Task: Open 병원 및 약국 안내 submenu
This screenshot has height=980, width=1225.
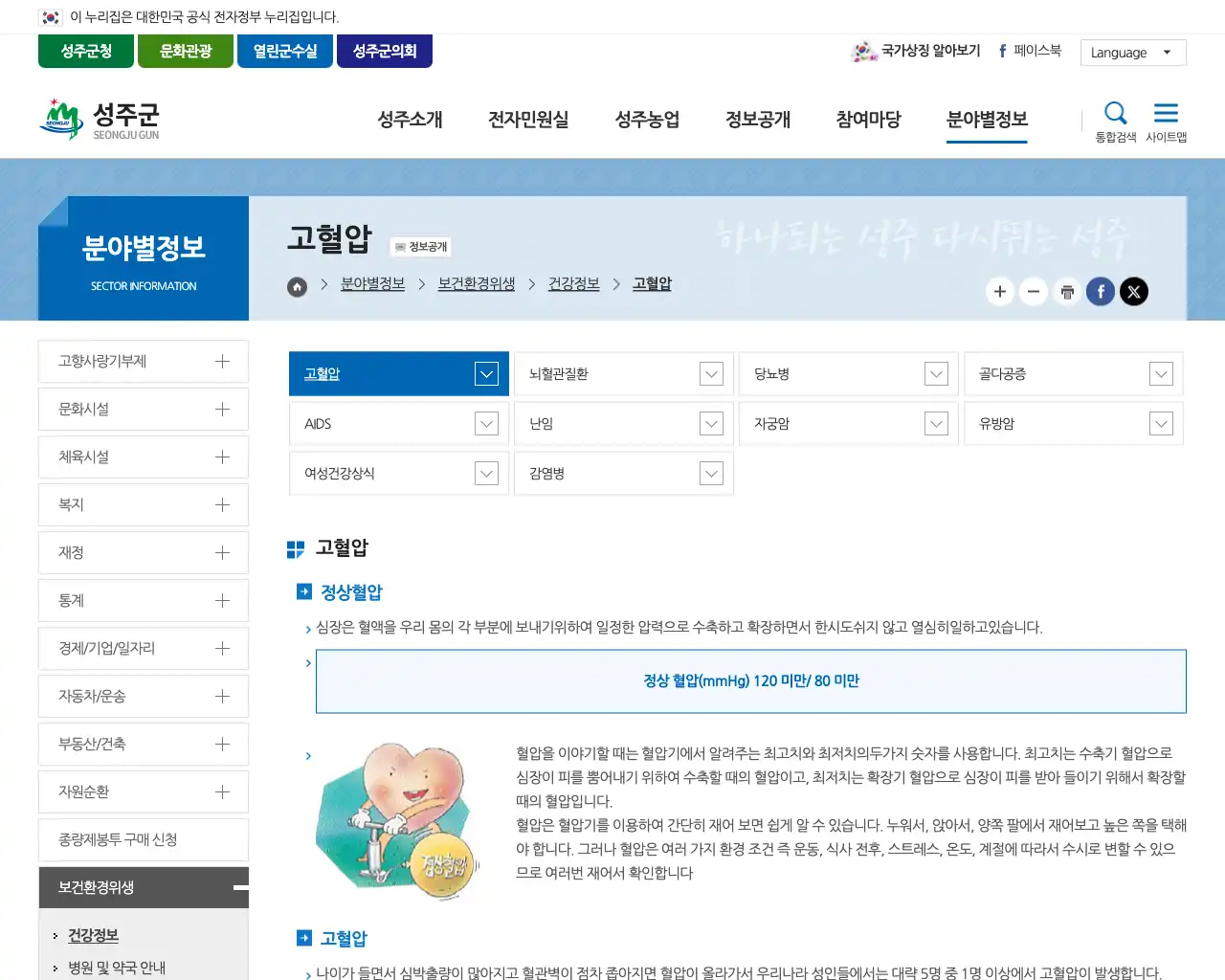Action: (117, 968)
